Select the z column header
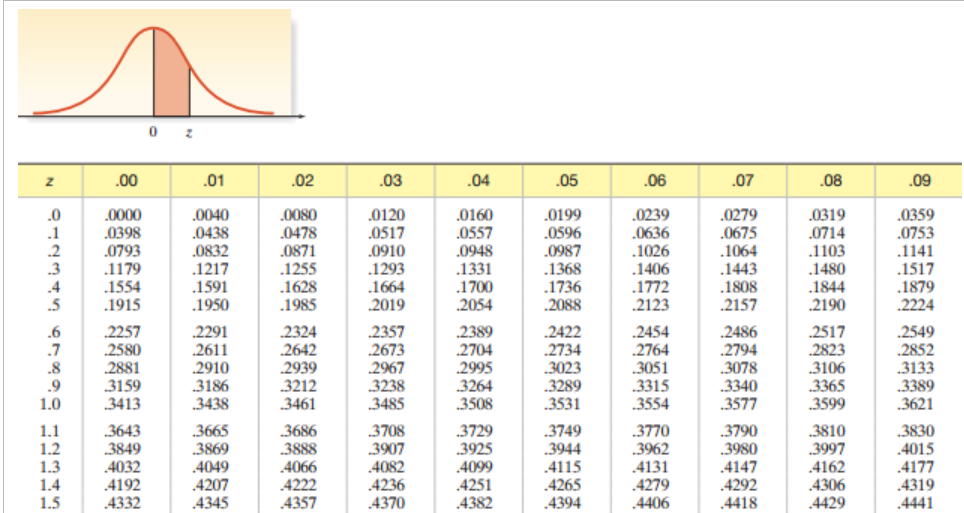This screenshot has width=964, height=513. pos(50,181)
